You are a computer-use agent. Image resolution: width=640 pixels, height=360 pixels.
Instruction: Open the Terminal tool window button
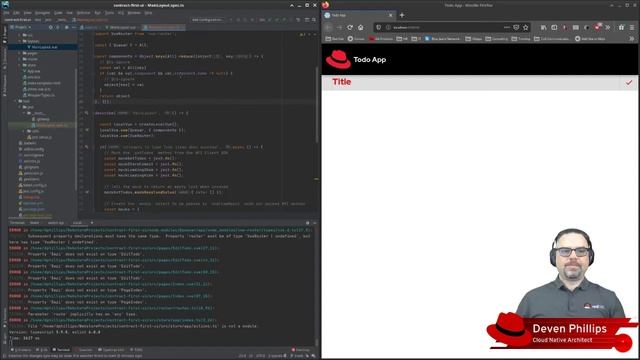coord(61,350)
